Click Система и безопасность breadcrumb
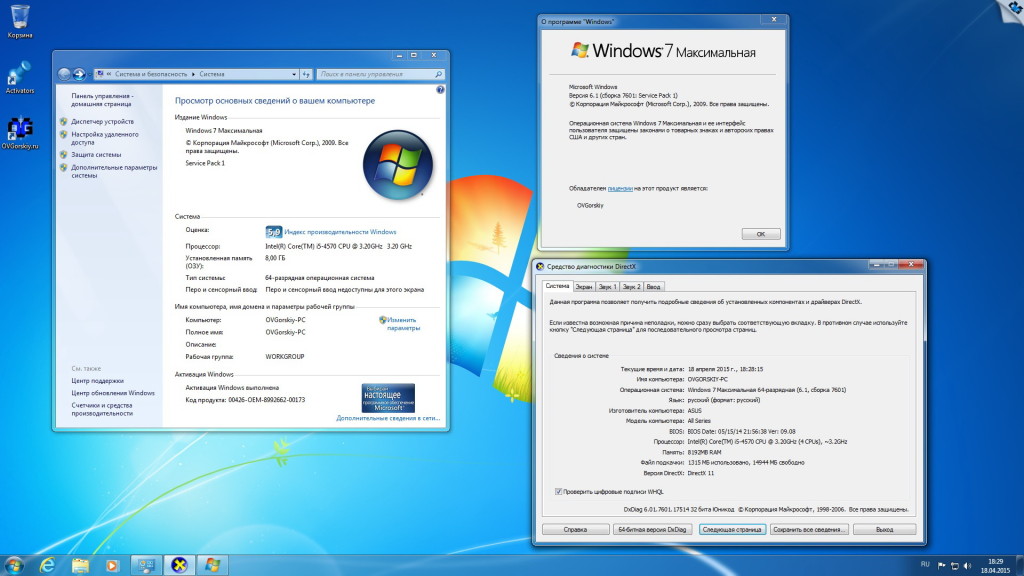Screen dimensions: 1024x576 click(x=151, y=74)
